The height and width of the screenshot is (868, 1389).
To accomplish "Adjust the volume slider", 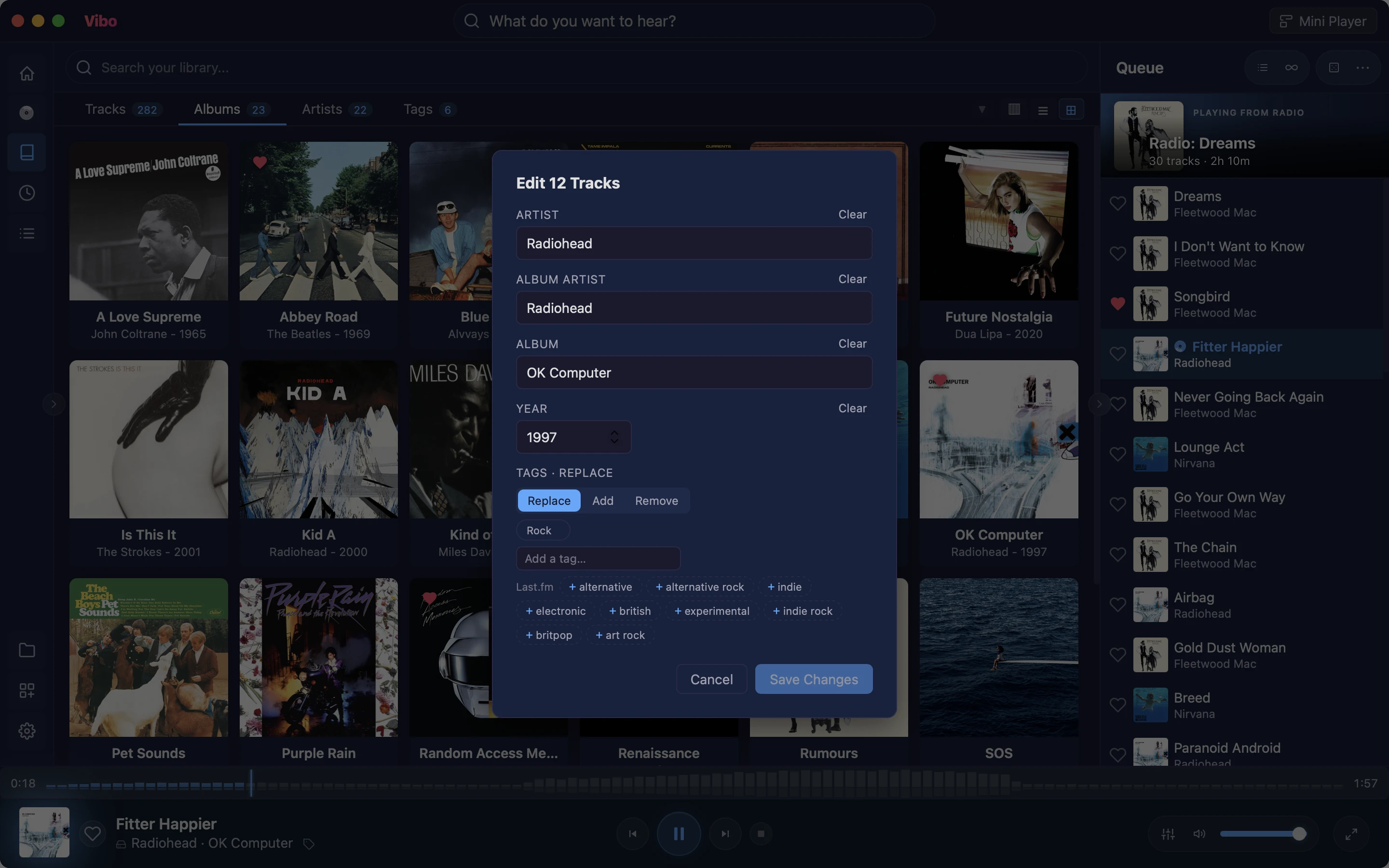I will pos(1263,834).
